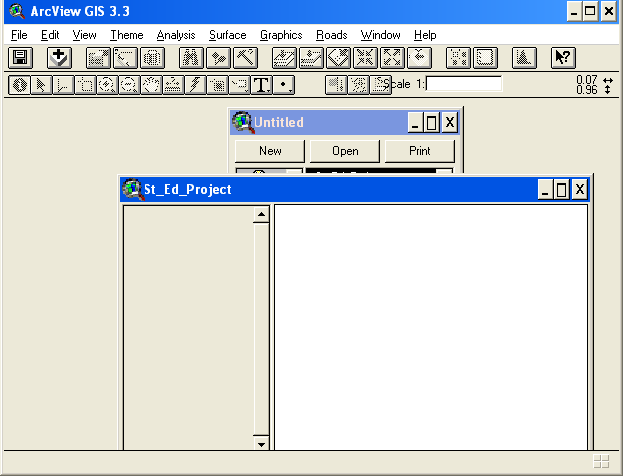Select the first tool left of Scale
The height and width of the screenshot is (476, 623).
(x=336, y=85)
